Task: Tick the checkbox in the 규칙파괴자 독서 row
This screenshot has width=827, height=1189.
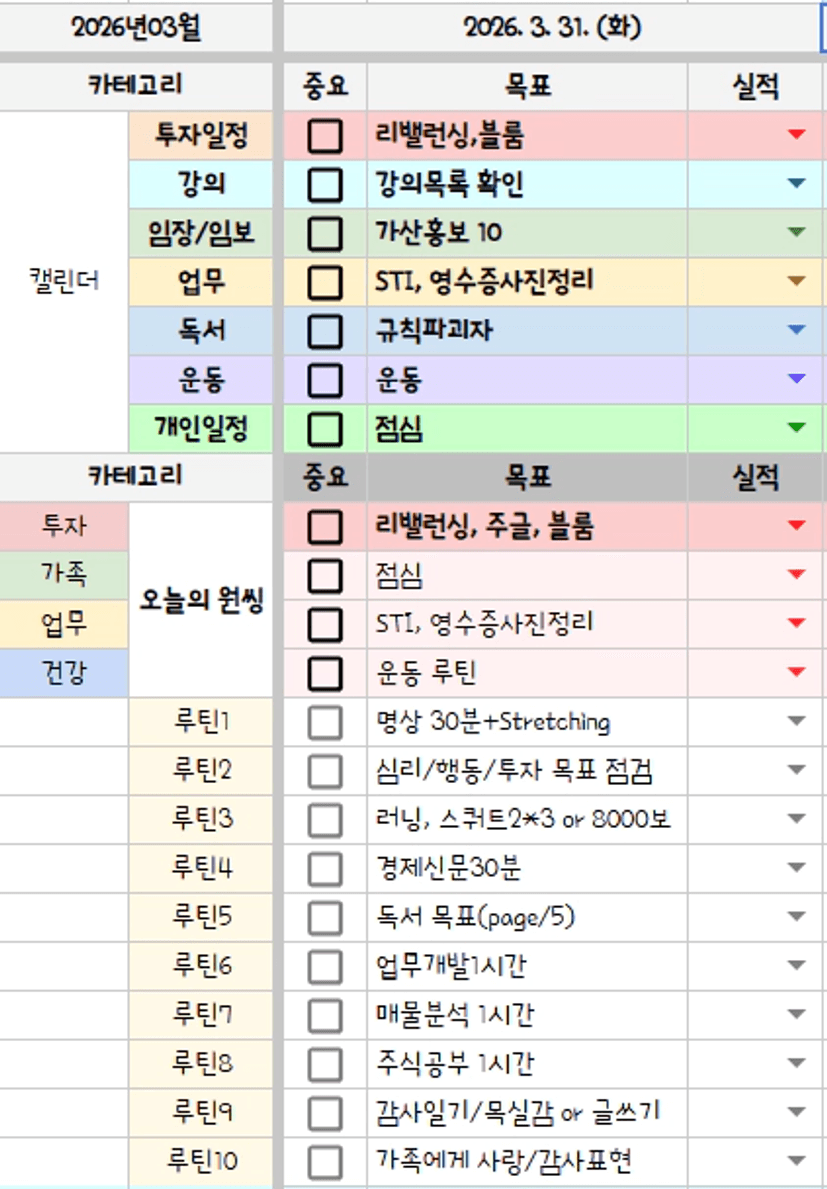Action: (x=325, y=331)
